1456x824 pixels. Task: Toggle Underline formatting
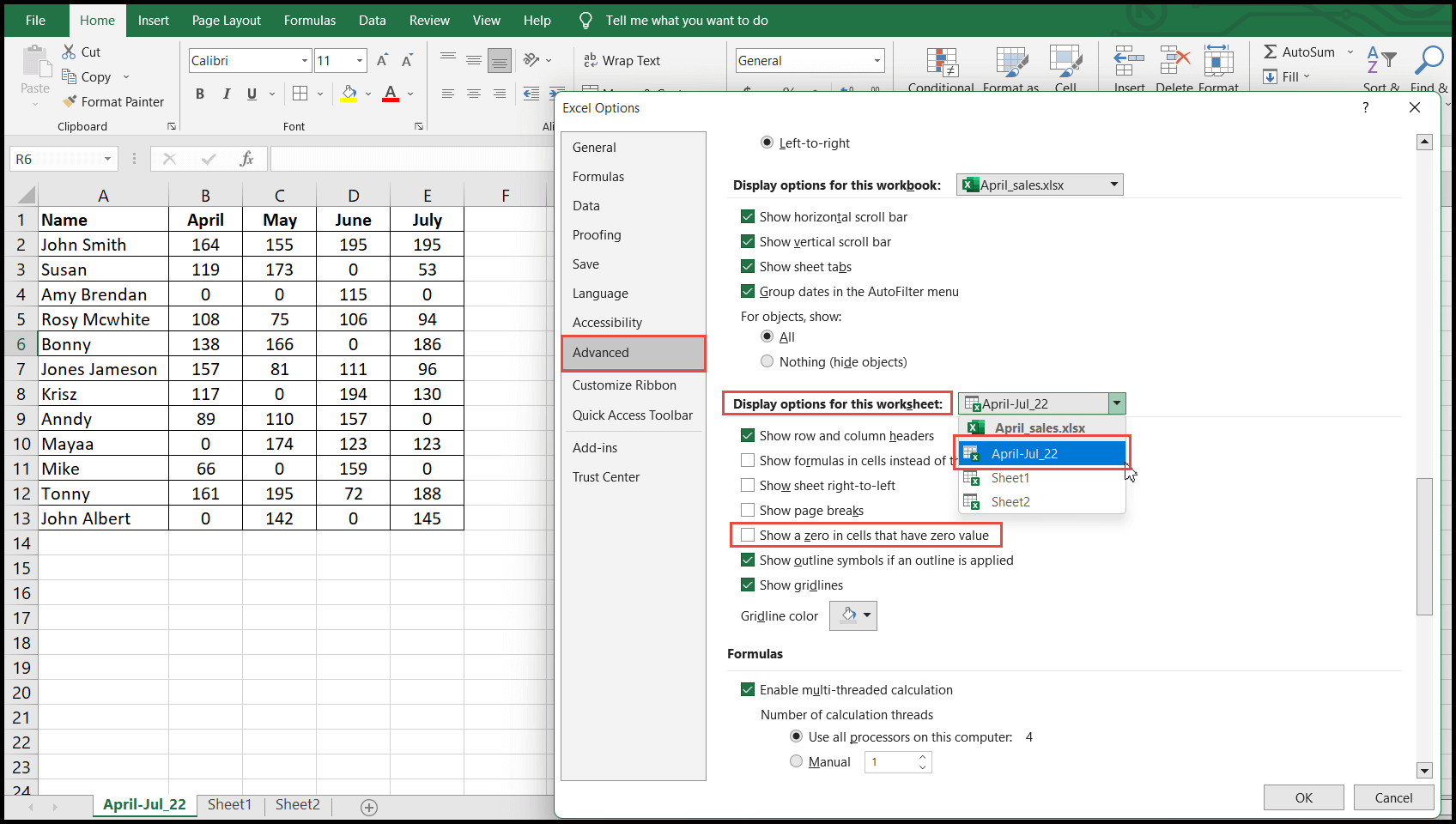[x=252, y=94]
